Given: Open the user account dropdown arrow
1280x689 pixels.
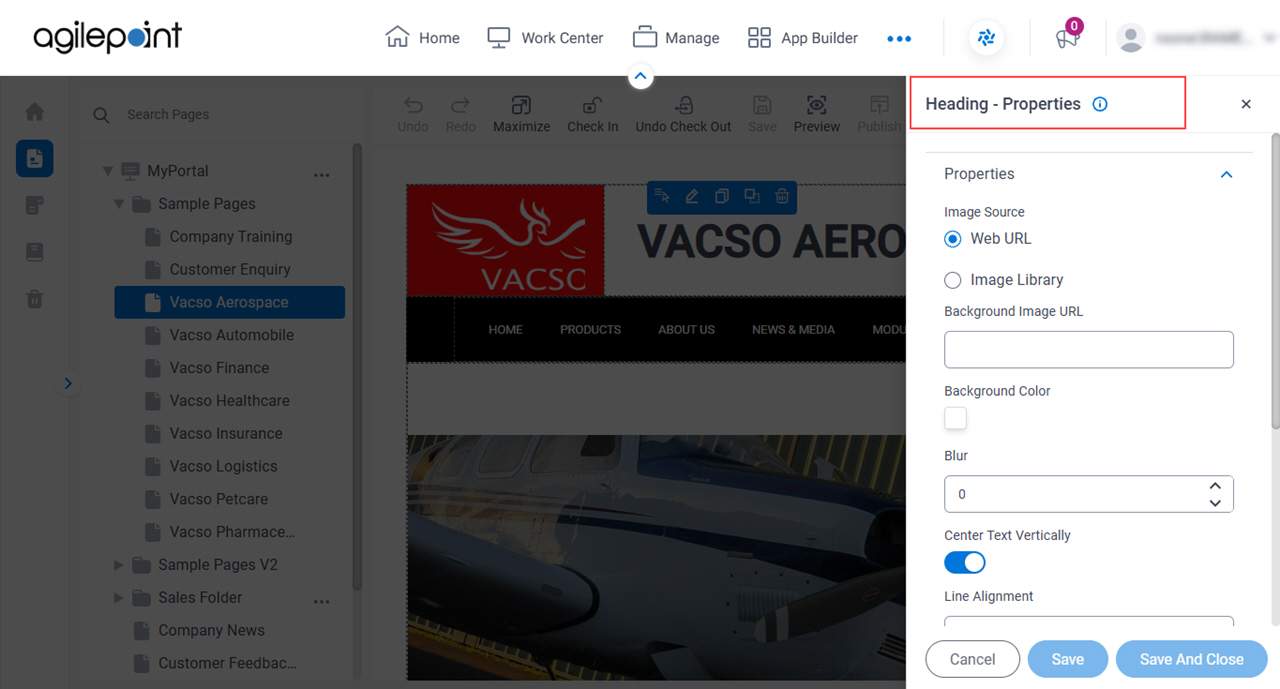Looking at the screenshot, I should point(1269,38).
